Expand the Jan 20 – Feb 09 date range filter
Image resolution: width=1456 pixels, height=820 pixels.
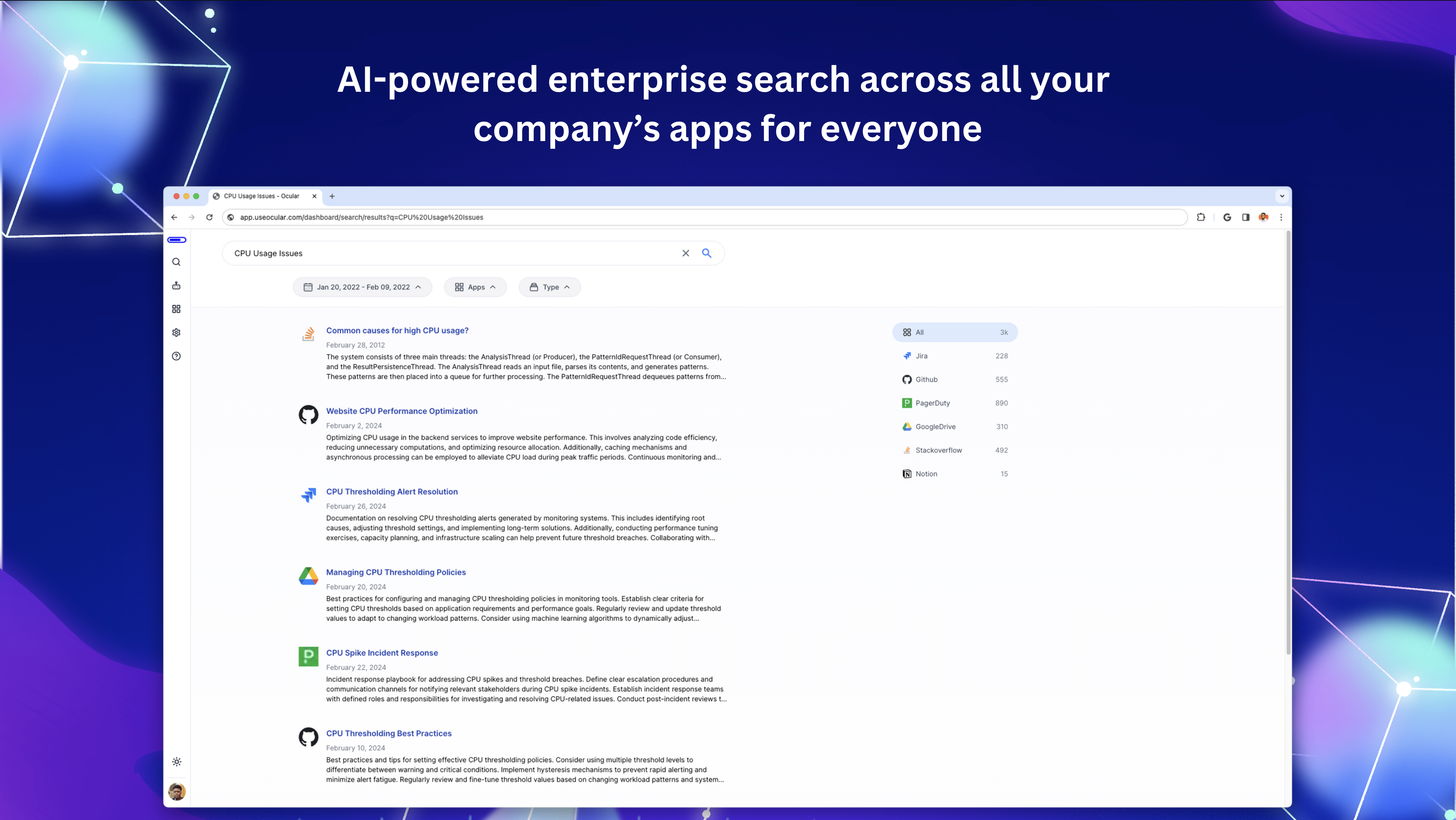(362, 287)
